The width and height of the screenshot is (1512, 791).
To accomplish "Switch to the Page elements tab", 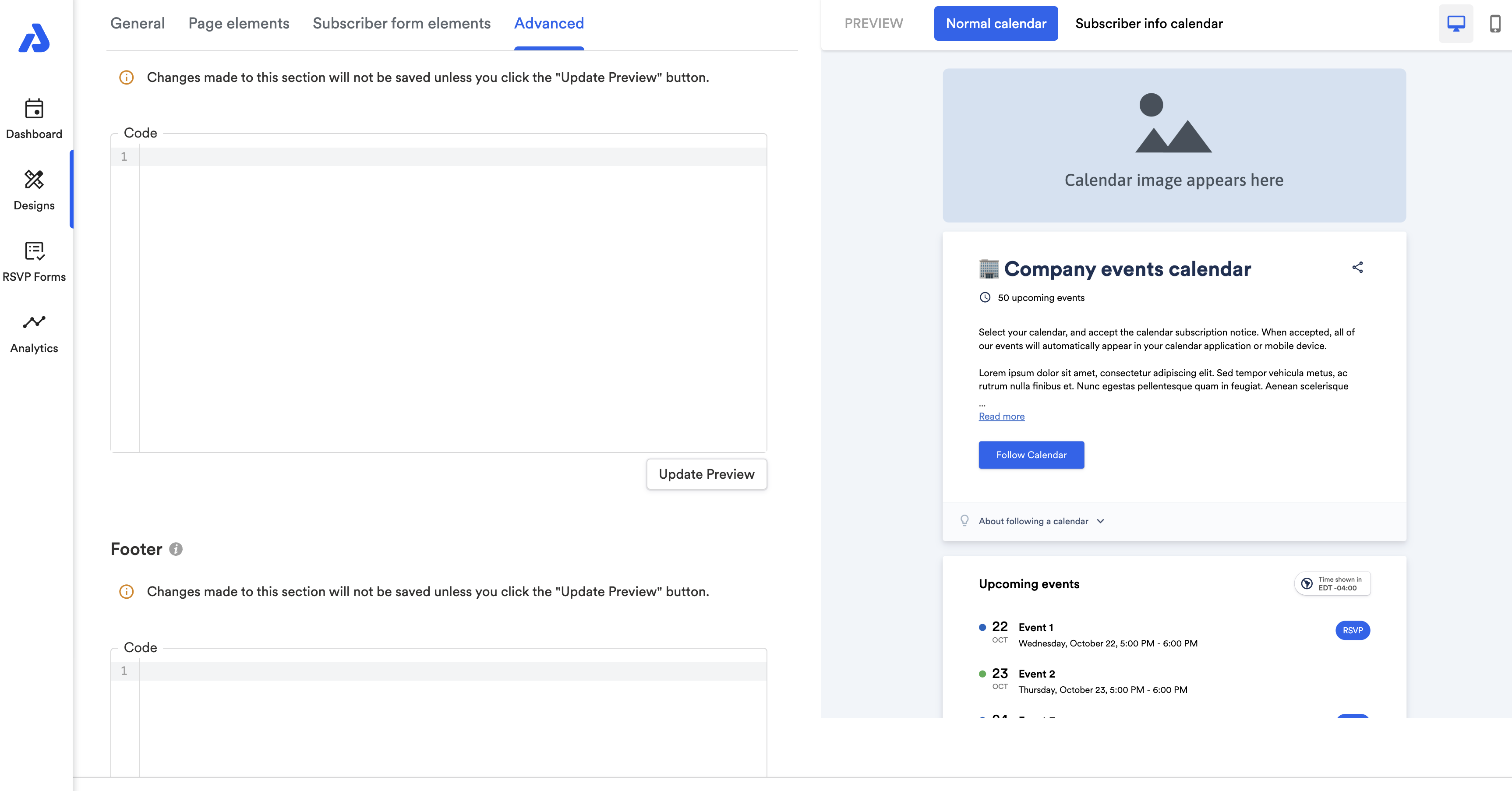I will tap(238, 24).
